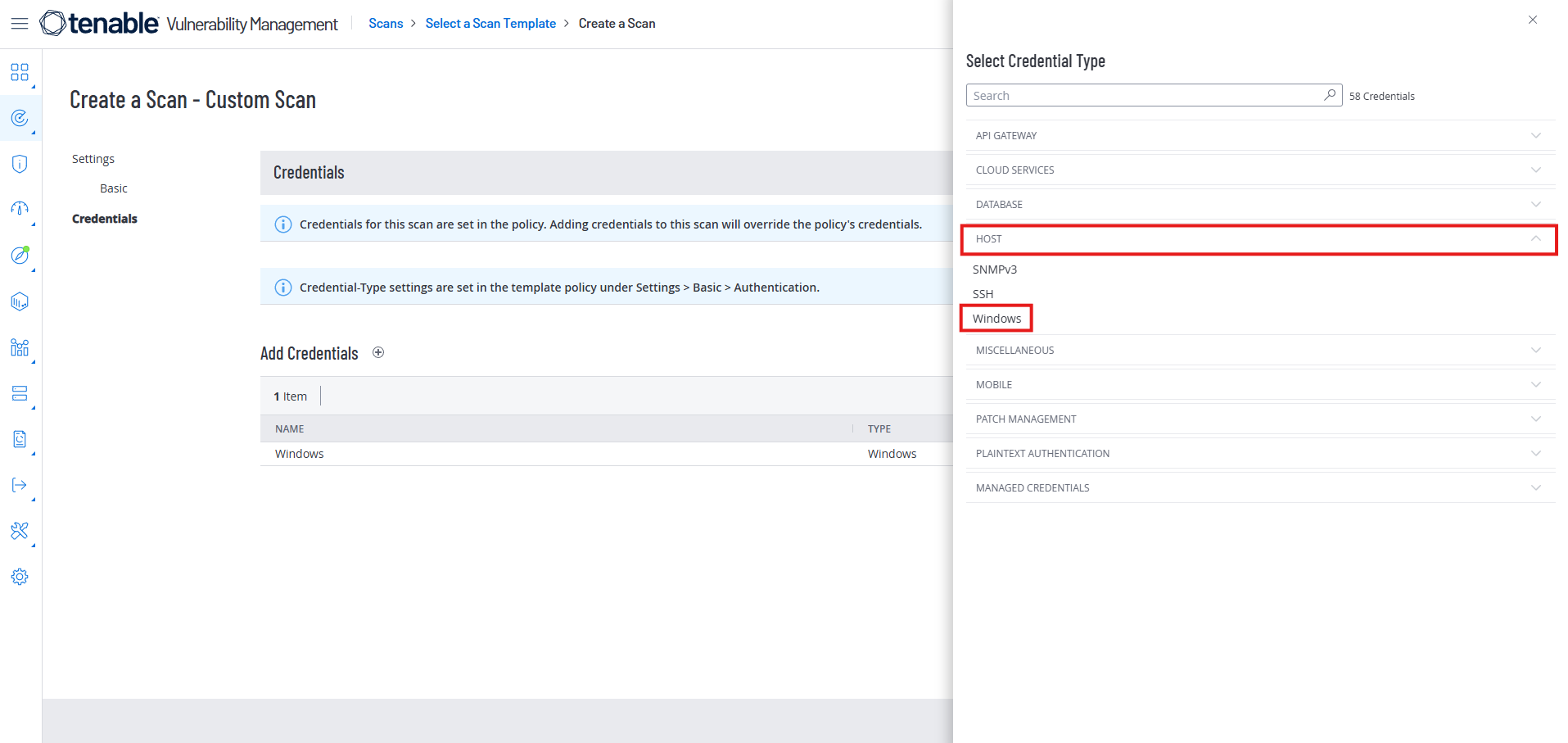Click the dashboard grid icon in sidebar
The height and width of the screenshot is (743, 1568).
(20, 72)
